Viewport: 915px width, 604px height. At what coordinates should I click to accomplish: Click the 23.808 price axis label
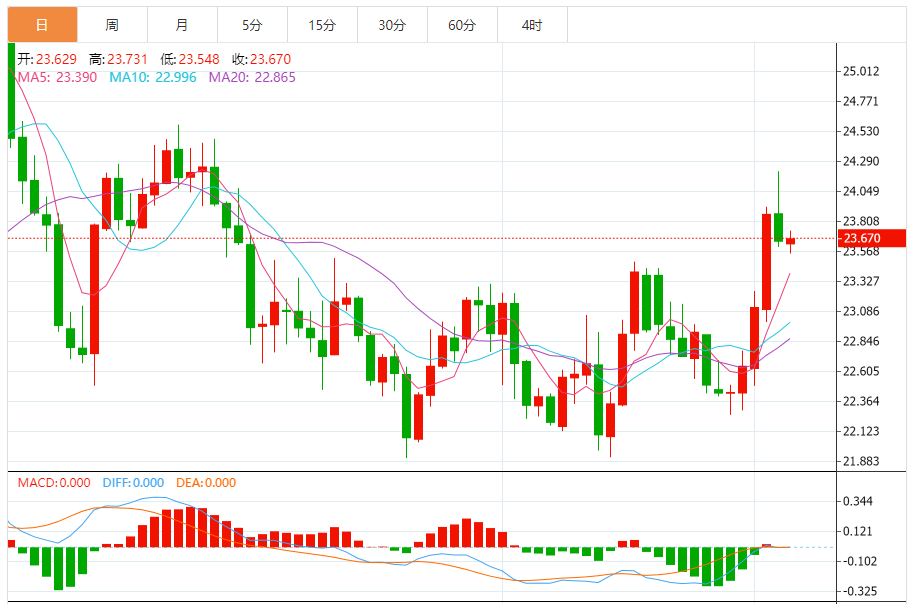(861, 221)
